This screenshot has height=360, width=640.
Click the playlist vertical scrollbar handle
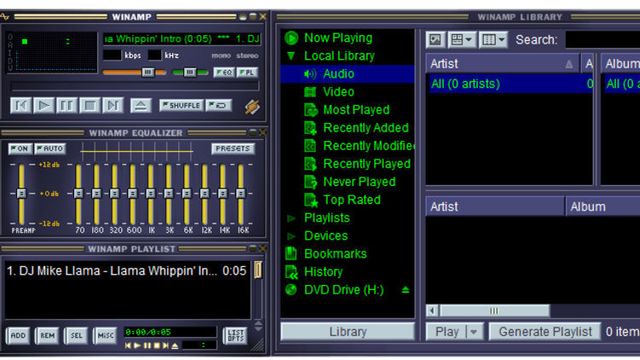258,270
